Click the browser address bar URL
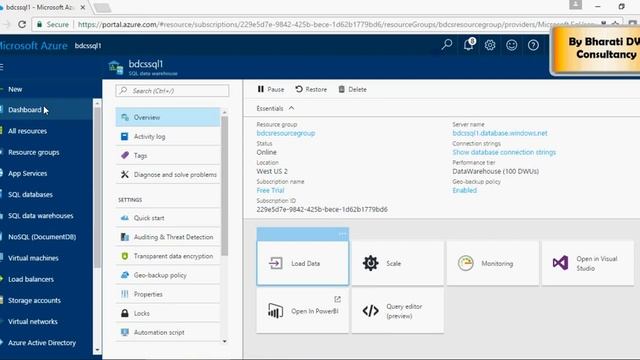Image resolution: width=640 pixels, height=360 pixels. [x=335, y=24]
